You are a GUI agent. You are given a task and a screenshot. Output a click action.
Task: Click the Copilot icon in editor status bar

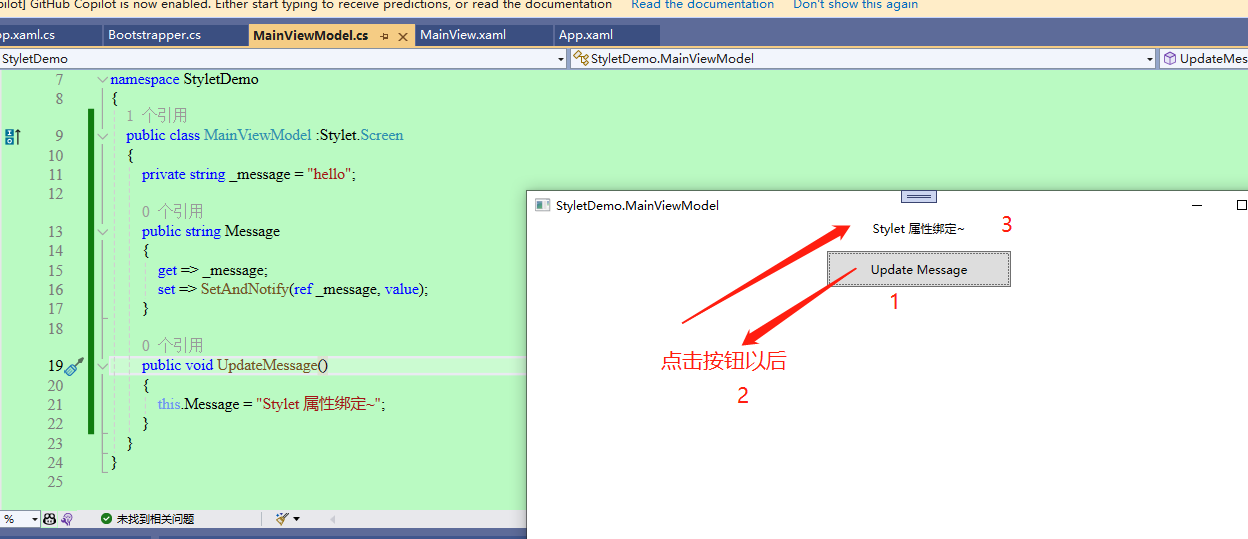click(50, 519)
